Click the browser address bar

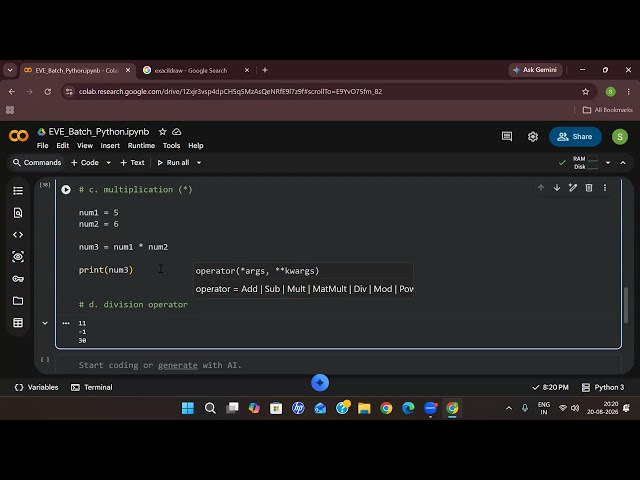[x=327, y=91]
